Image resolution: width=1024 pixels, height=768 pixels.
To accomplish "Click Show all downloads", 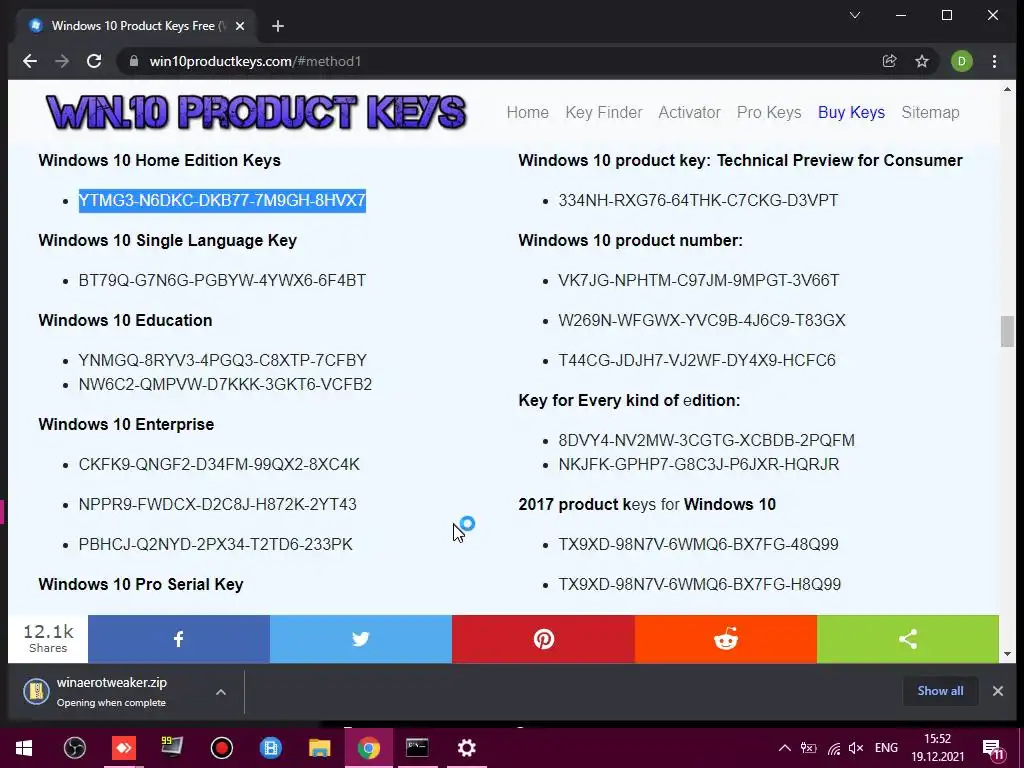I will pyautogui.click(x=940, y=691).
